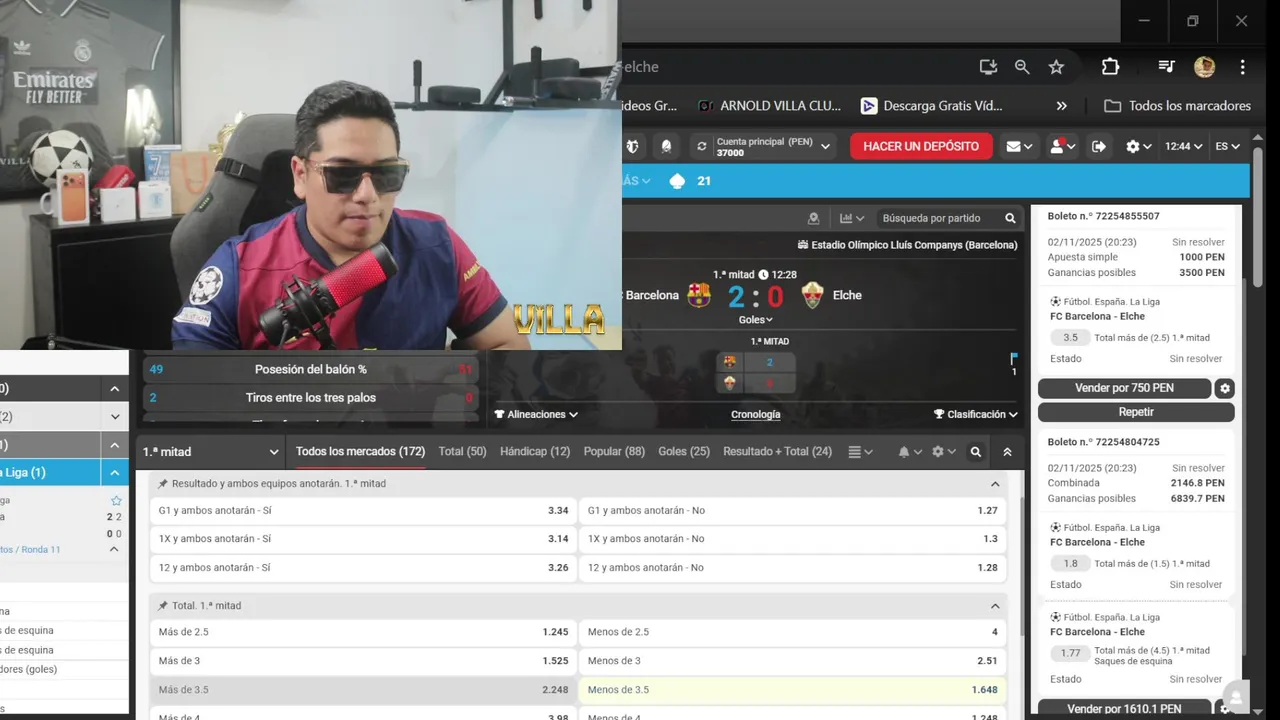The image size is (1280, 720).
Task: Open the Chrome three-dot menu
Action: pyautogui.click(x=1243, y=67)
